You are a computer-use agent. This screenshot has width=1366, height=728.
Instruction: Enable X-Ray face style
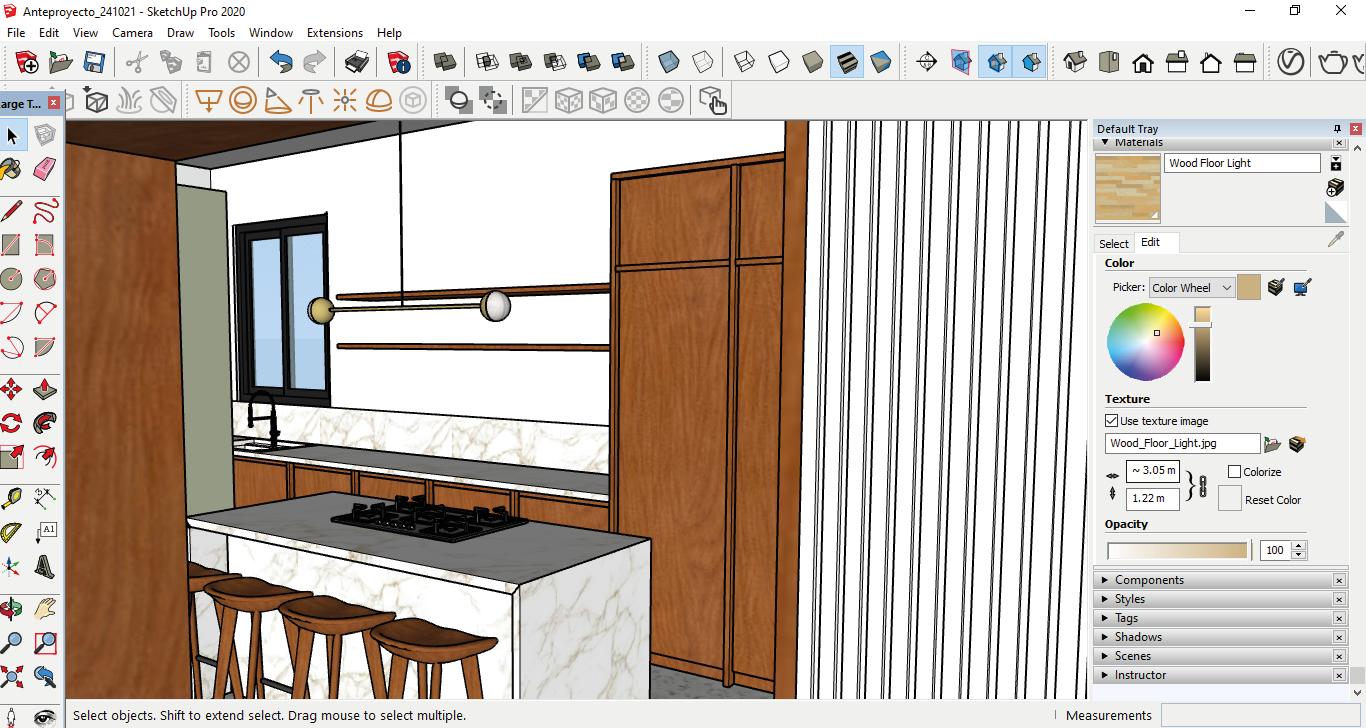(x=669, y=63)
